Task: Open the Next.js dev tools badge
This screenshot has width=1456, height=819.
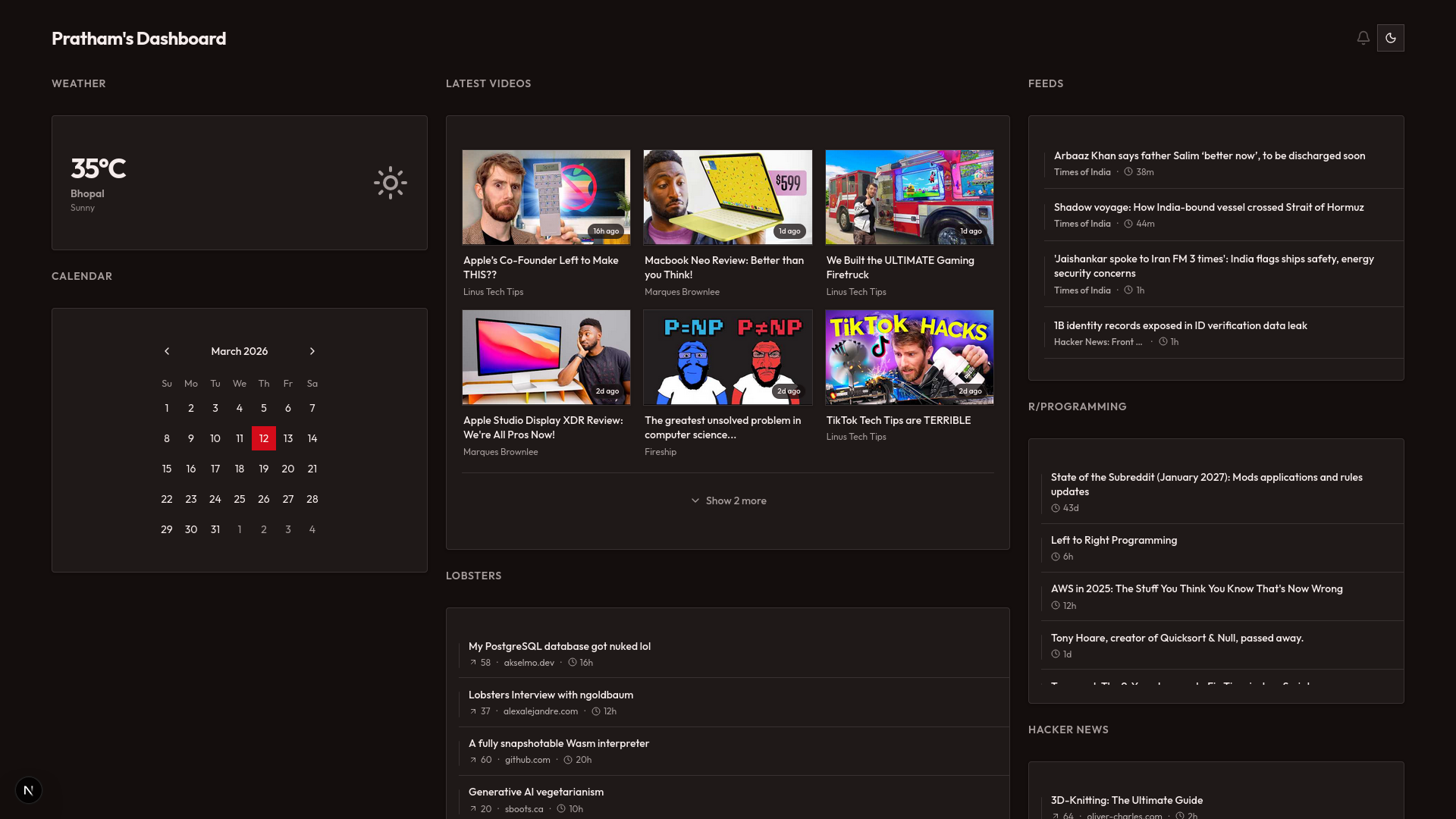Action: click(29, 790)
